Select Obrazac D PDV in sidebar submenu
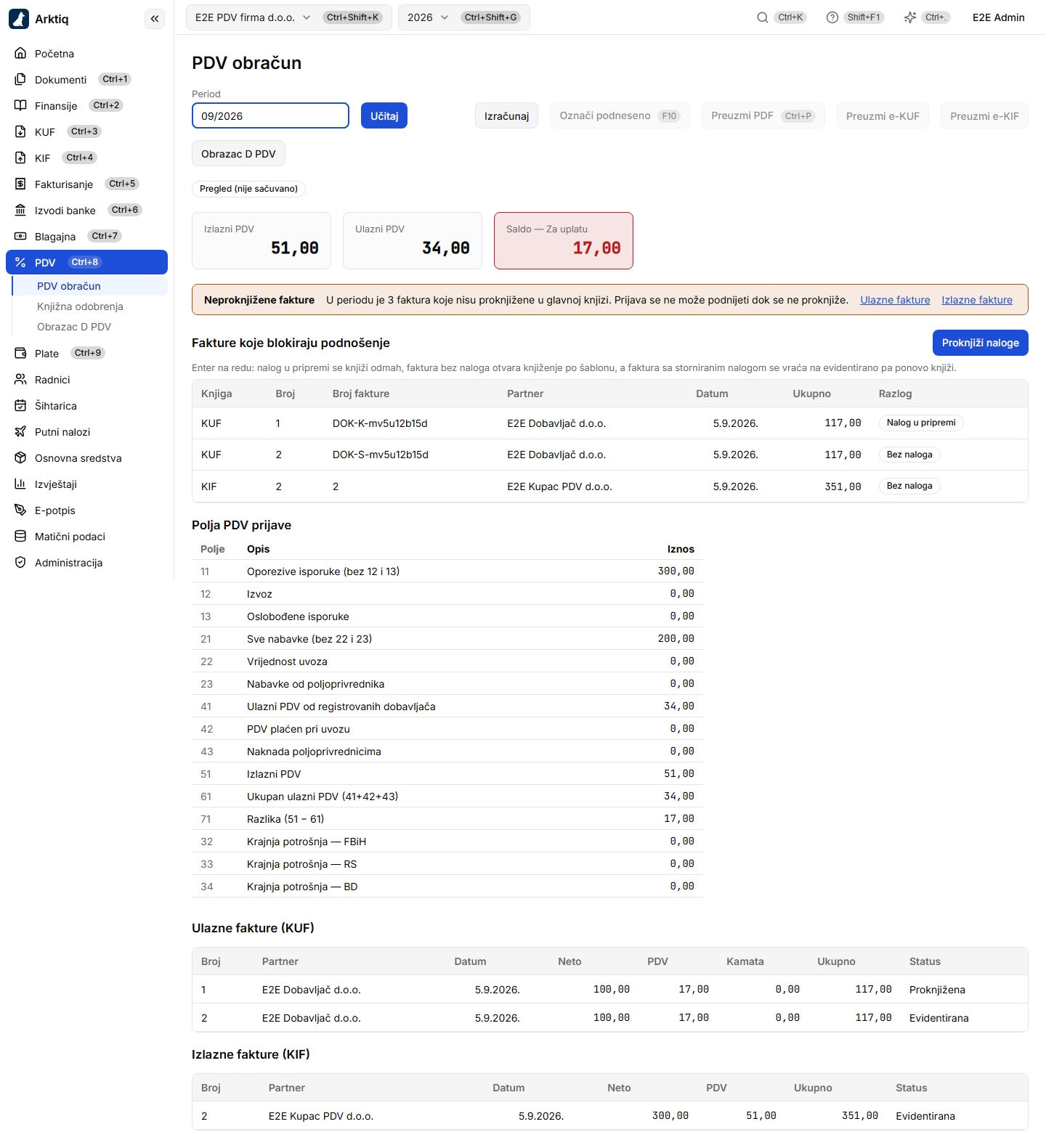Screen dimensions: 1046x1148 click(x=74, y=327)
